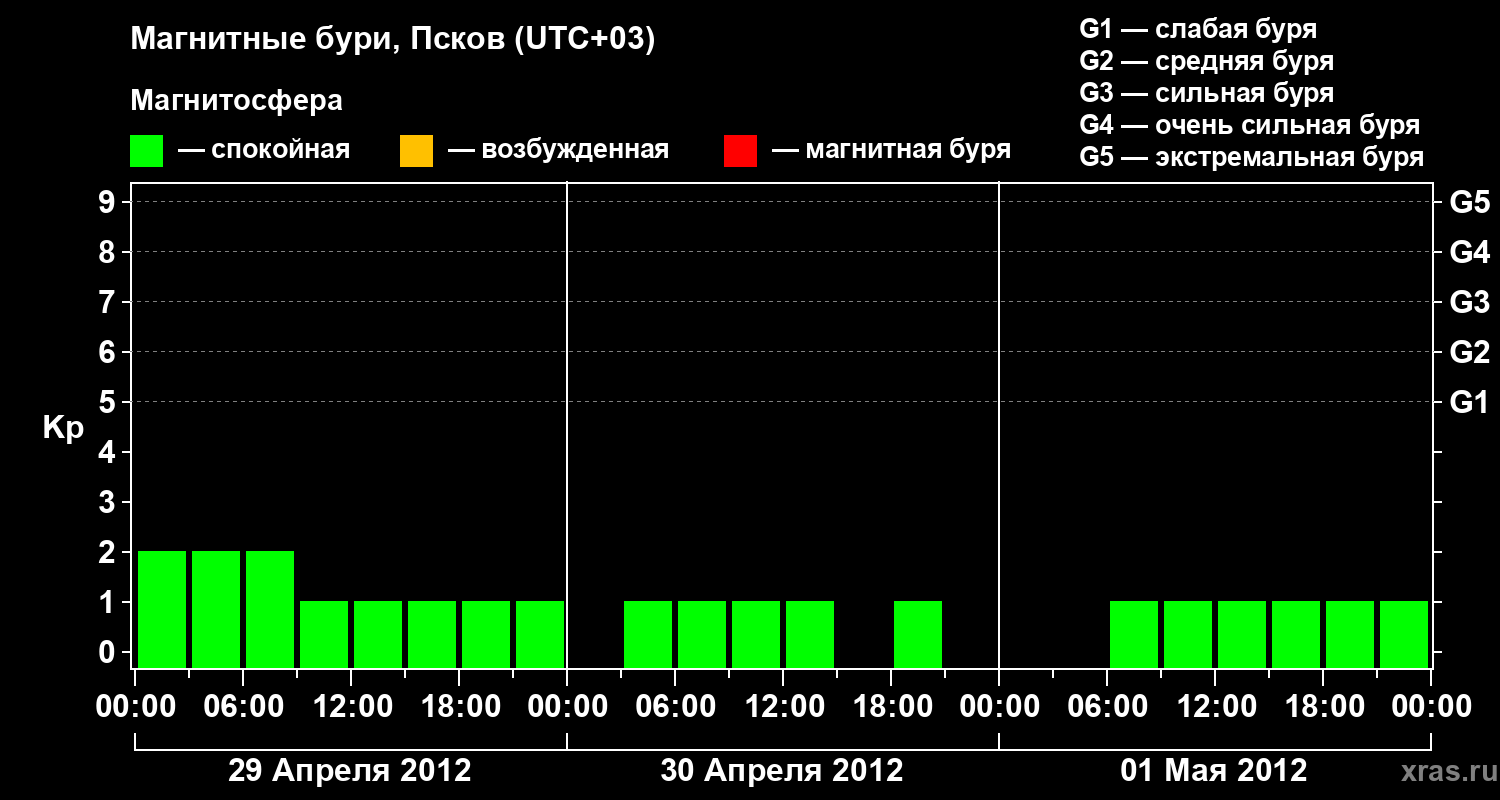The height and width of the screenshot is (800, 1500).
Task: Select the 12:00–15:00 bar on 29 Апреля
Action: pyautogui.click(x=378, y=634)
